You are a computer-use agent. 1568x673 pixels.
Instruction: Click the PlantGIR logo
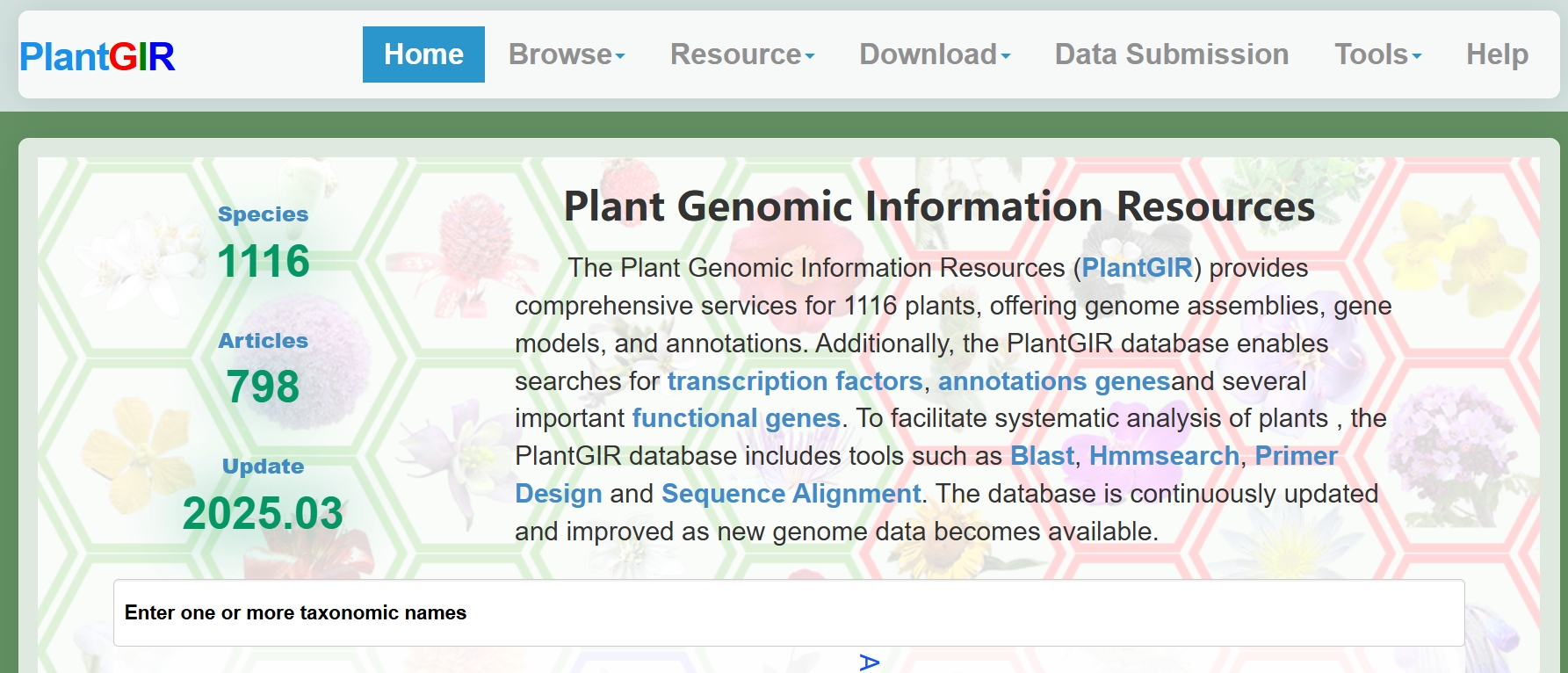[97, 57]
